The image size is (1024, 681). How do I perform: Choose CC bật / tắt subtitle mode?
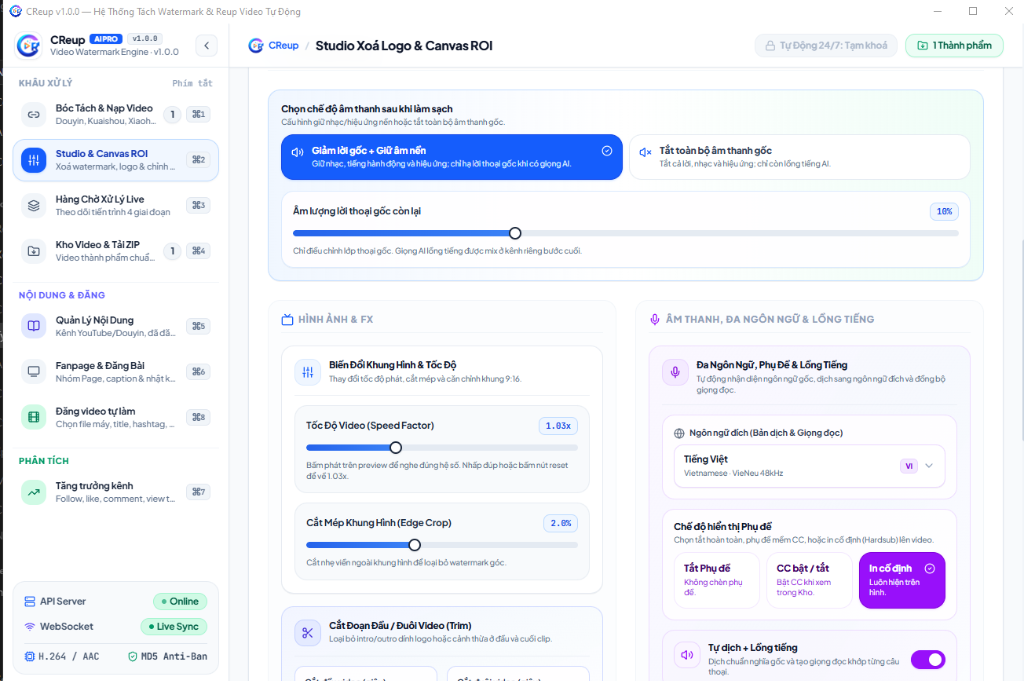[x=810, y=580]
